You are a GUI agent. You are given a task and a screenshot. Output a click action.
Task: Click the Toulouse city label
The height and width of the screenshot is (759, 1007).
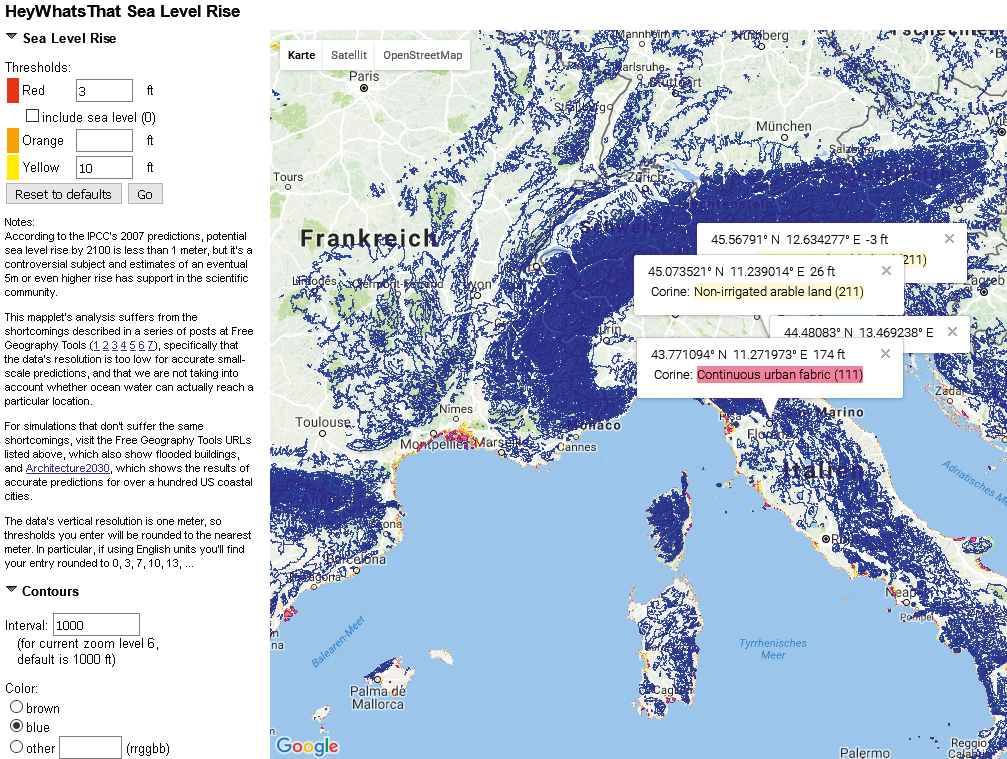click(323, 423)
